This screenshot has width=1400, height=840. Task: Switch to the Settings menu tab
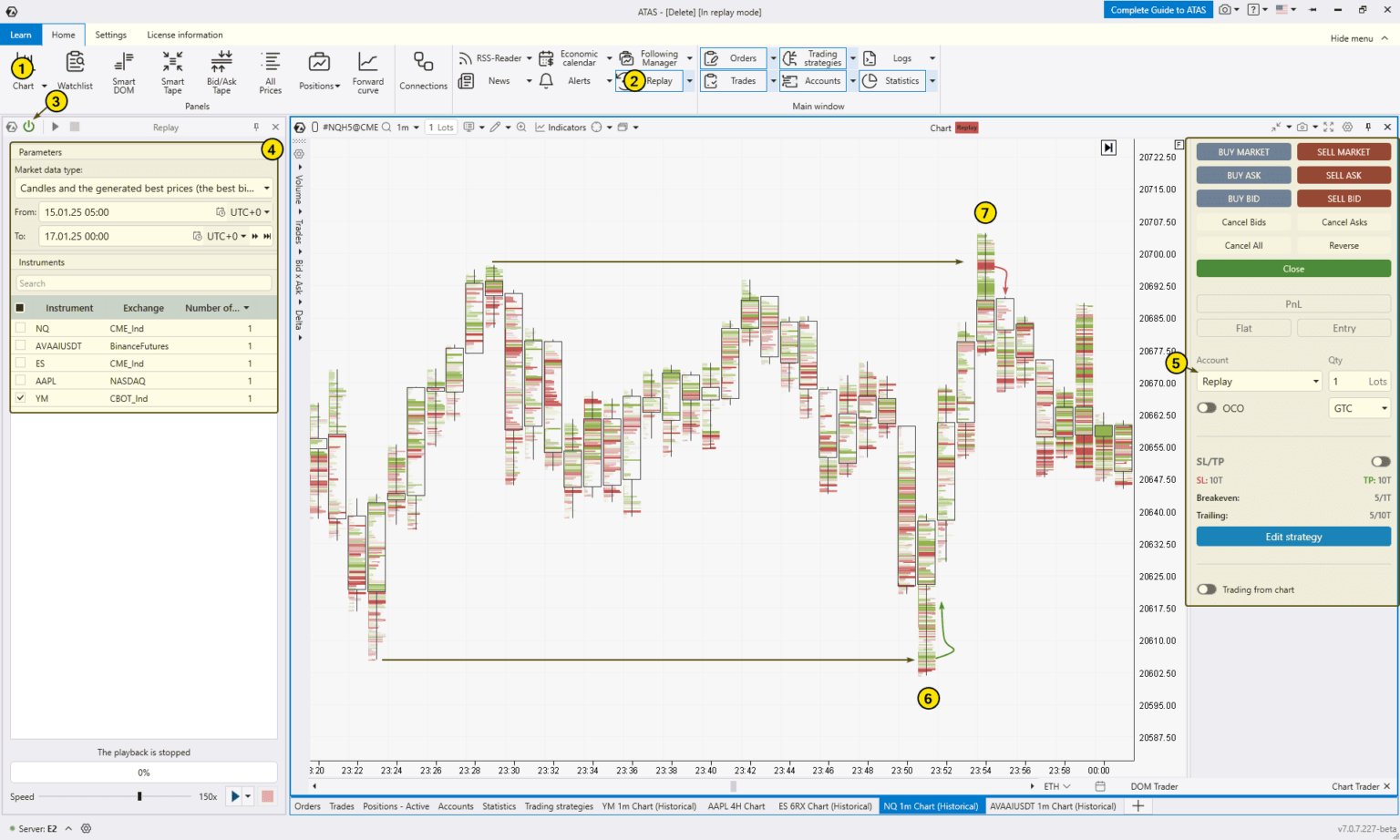coord(110,35)
